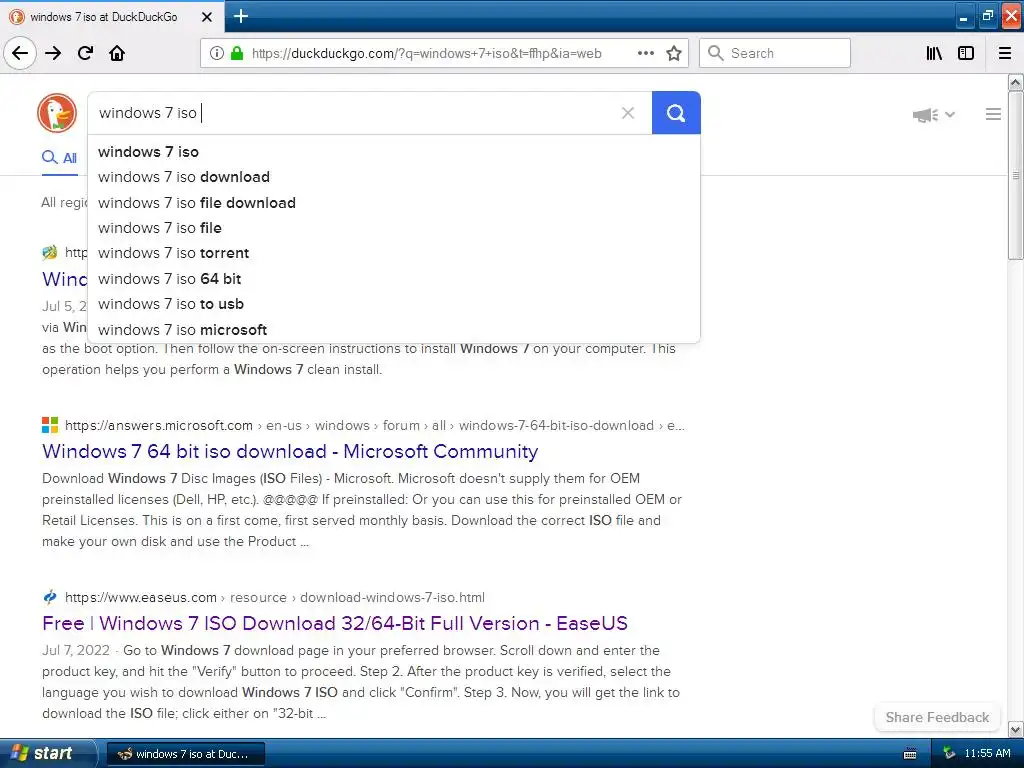Open the Library bookshelf icon

(935, 53)
